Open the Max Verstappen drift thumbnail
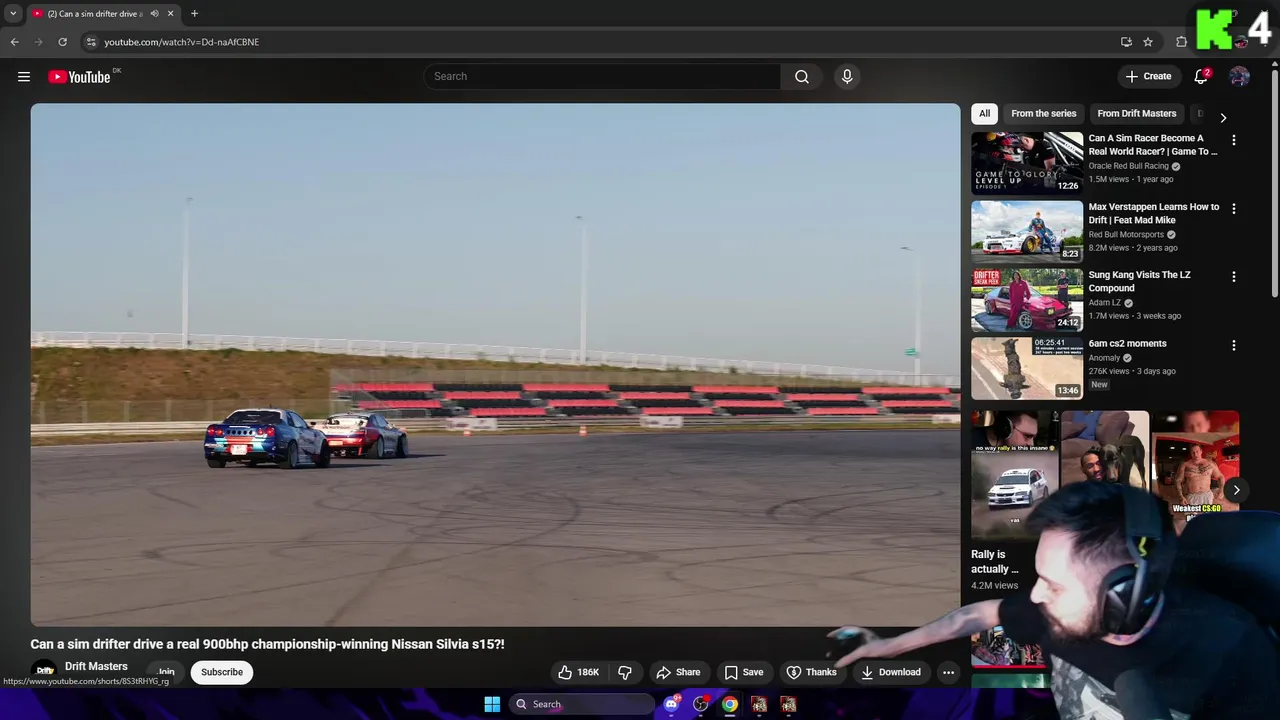Screen dimensions: 1280x720 (1027, 231)
